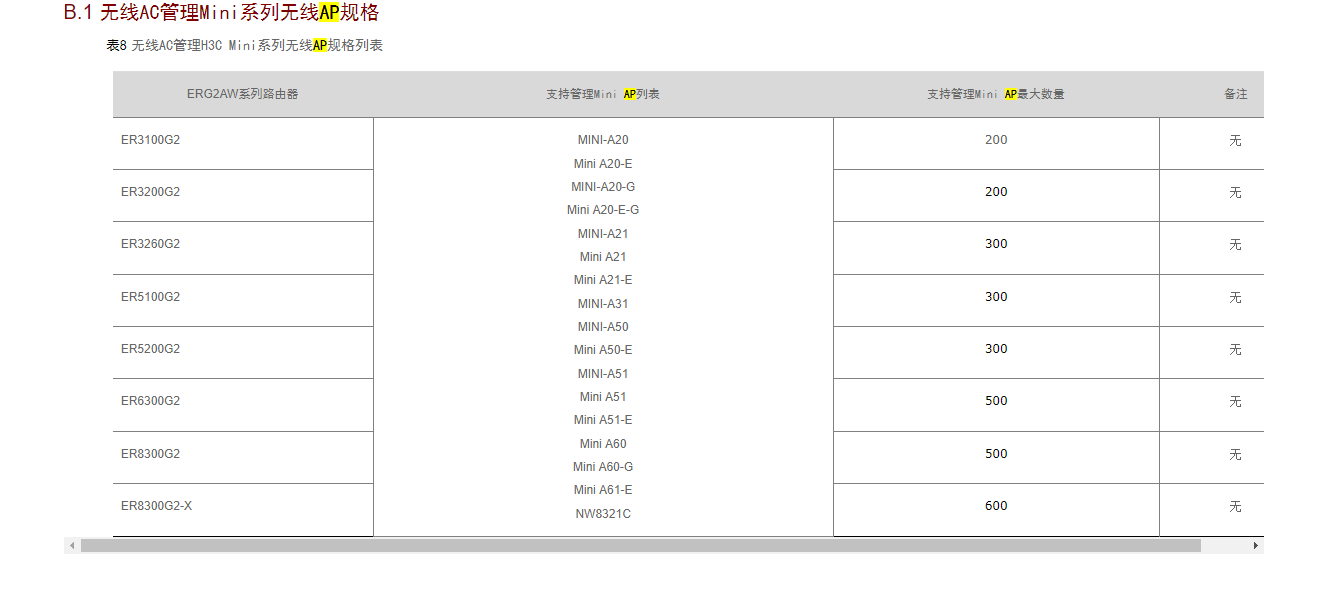Click the ER6300G2 row label

click(151, 401)
